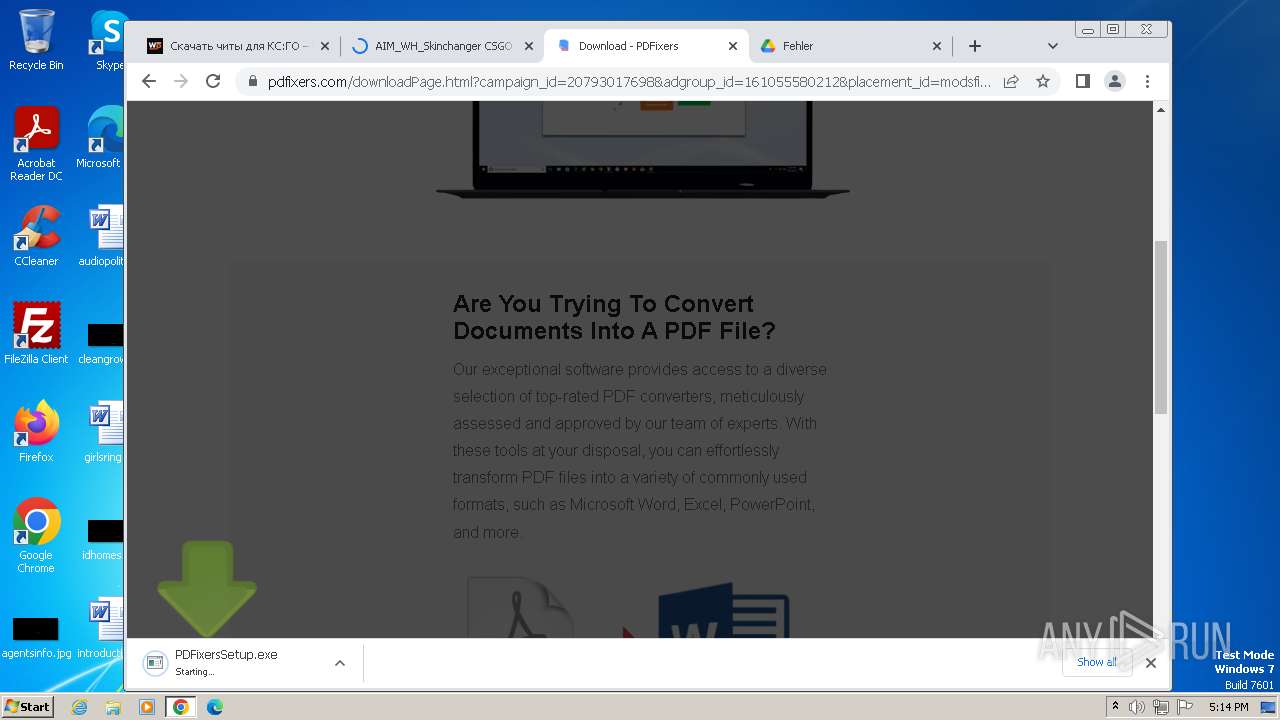Open a new tab with plus button
1280x720 pixels.
pyautogui.click(x=975, y=46)
